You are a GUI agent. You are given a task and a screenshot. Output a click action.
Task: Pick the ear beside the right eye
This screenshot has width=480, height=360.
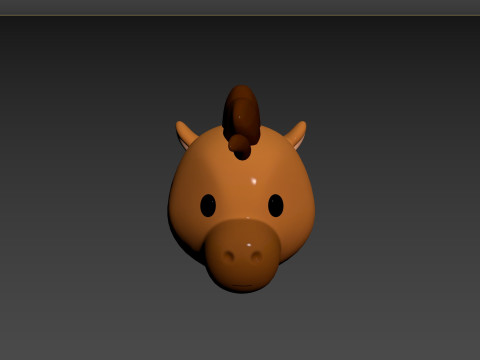(x=296, y=135)
